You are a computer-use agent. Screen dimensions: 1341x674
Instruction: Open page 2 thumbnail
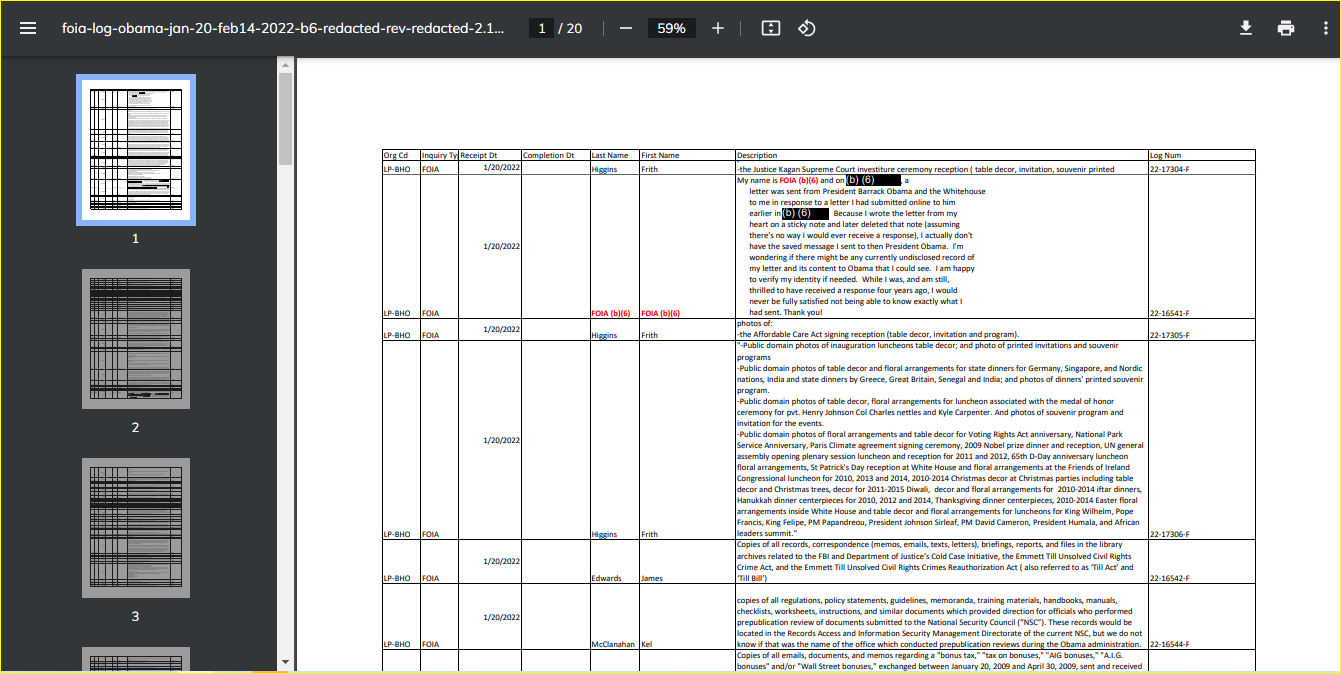point(135,339)
